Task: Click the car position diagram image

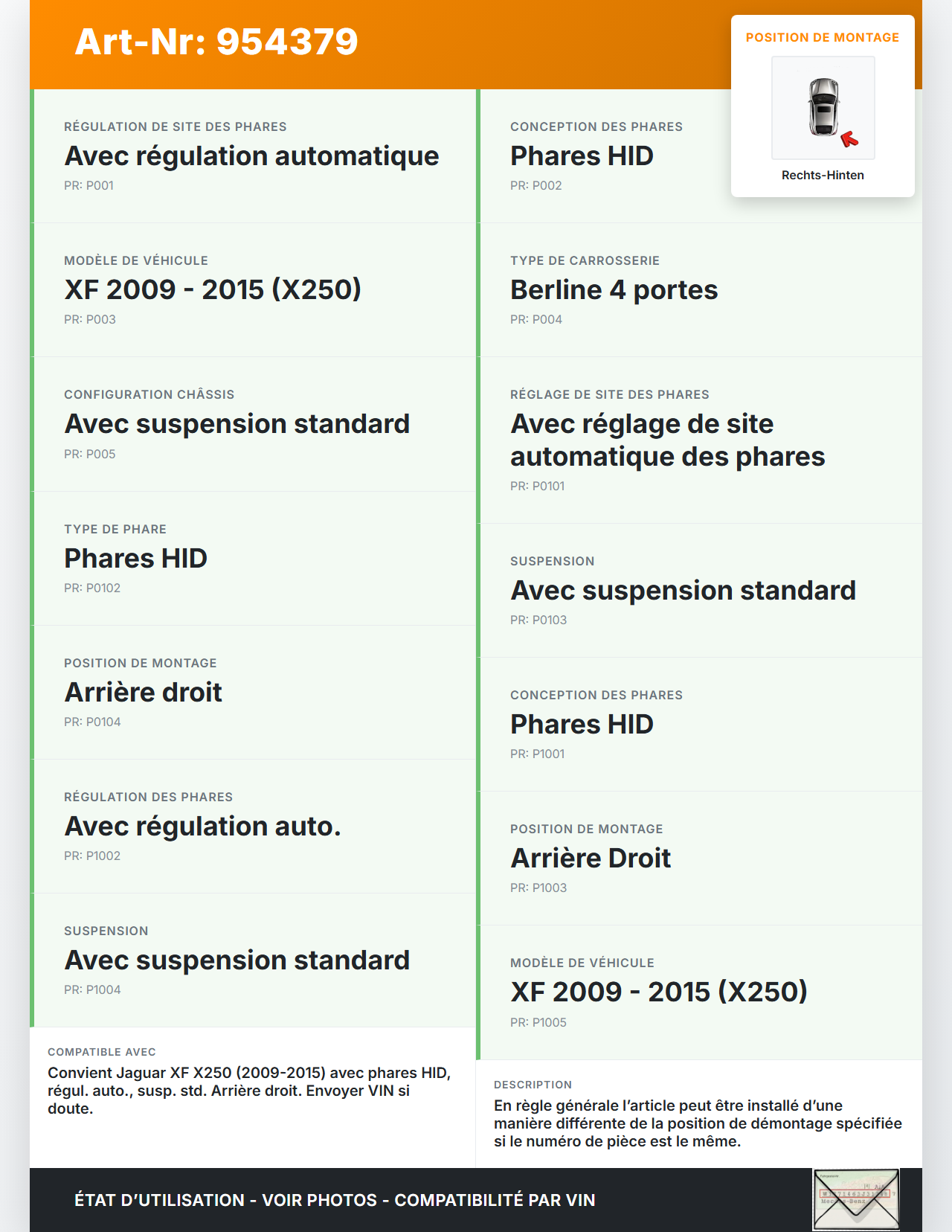Action: [823, 107]
